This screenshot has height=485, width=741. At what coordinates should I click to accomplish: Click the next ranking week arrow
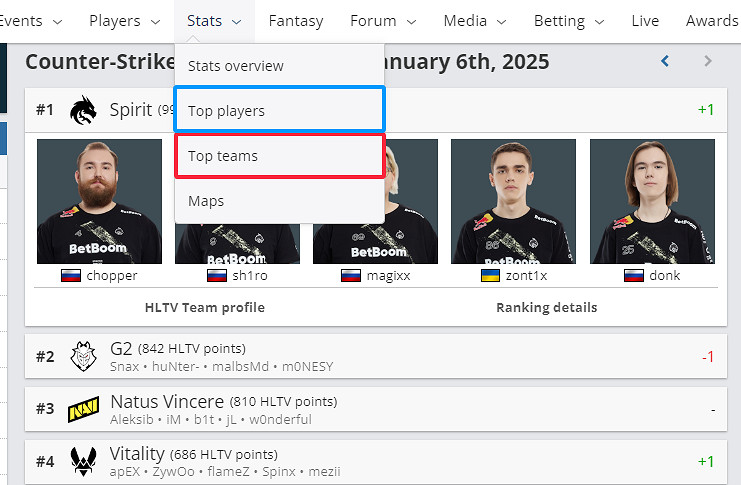click(x=708, y=61)
